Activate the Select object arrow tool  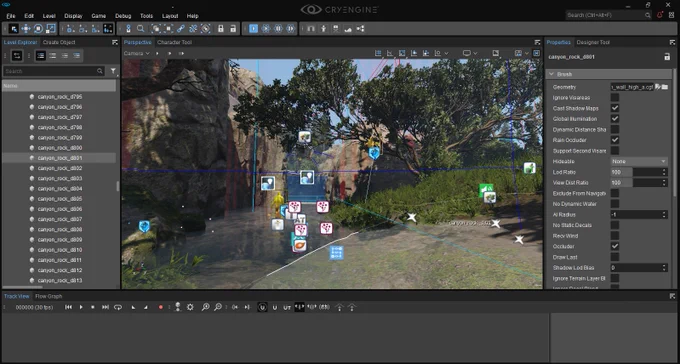point(14,29)
